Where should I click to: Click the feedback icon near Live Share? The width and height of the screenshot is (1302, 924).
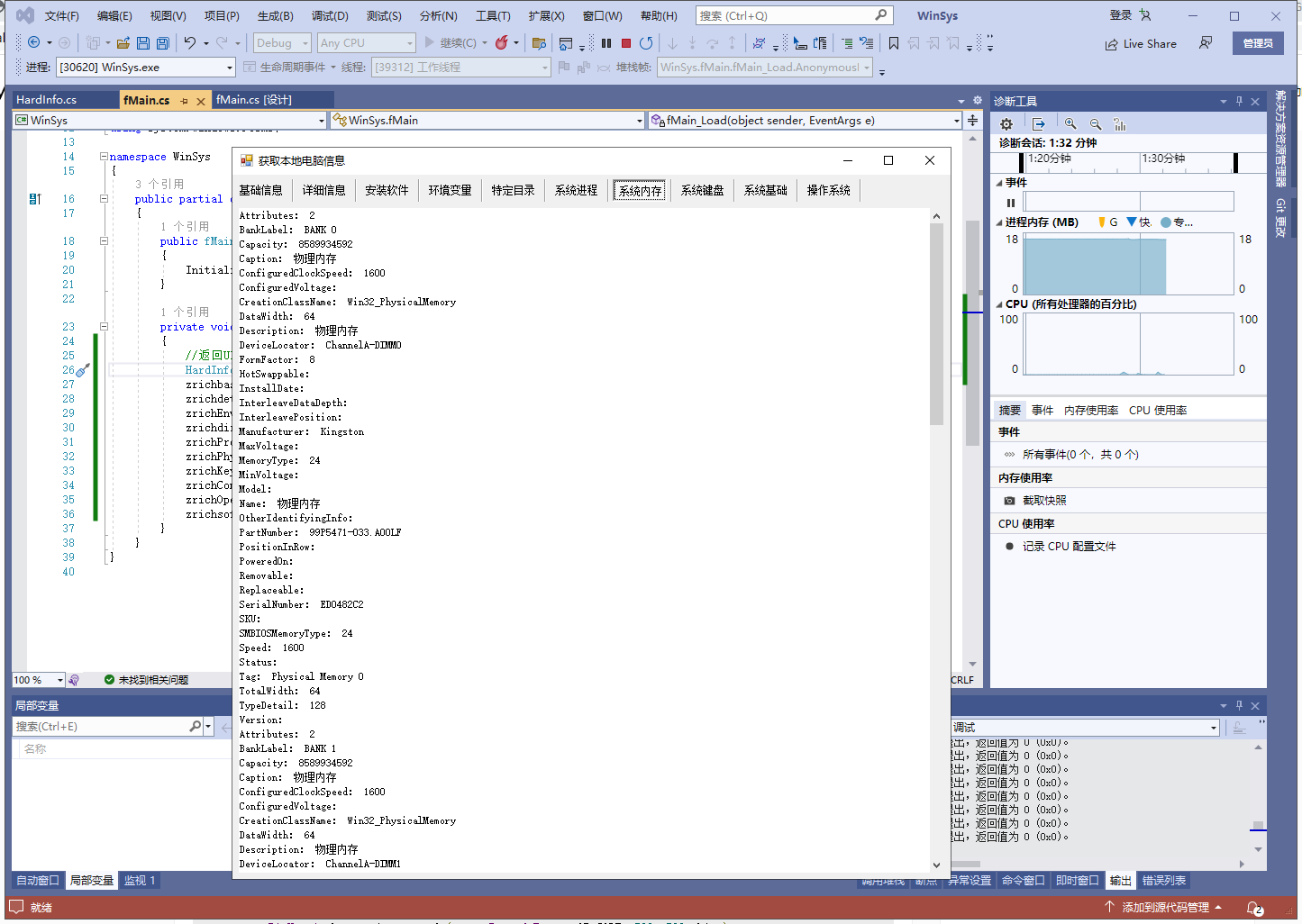(x=1205, y=42)
